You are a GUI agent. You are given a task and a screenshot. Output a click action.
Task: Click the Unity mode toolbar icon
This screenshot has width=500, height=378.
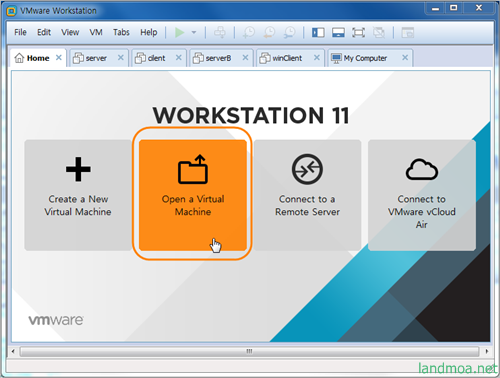[x=379, y=33]
